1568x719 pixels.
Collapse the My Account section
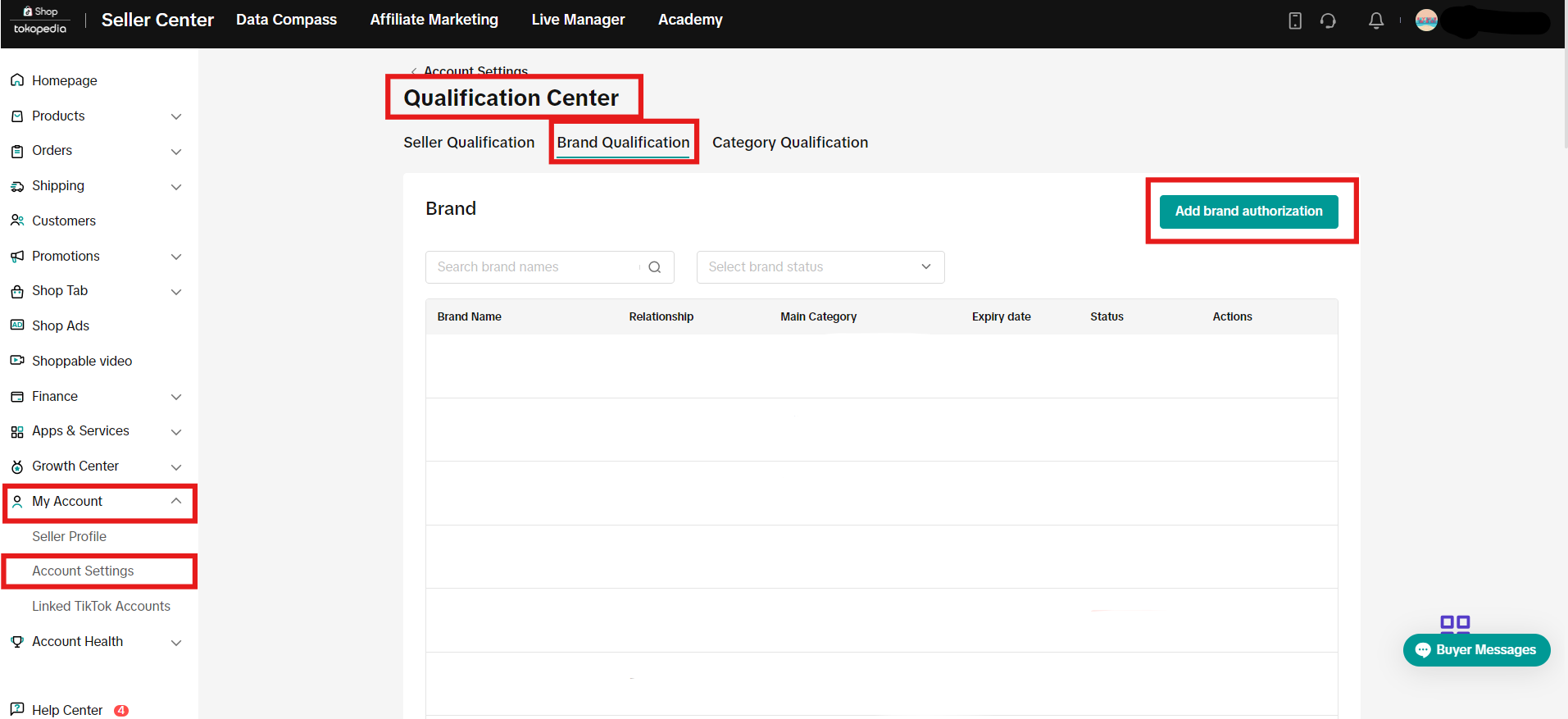click(x=176, y=501)
